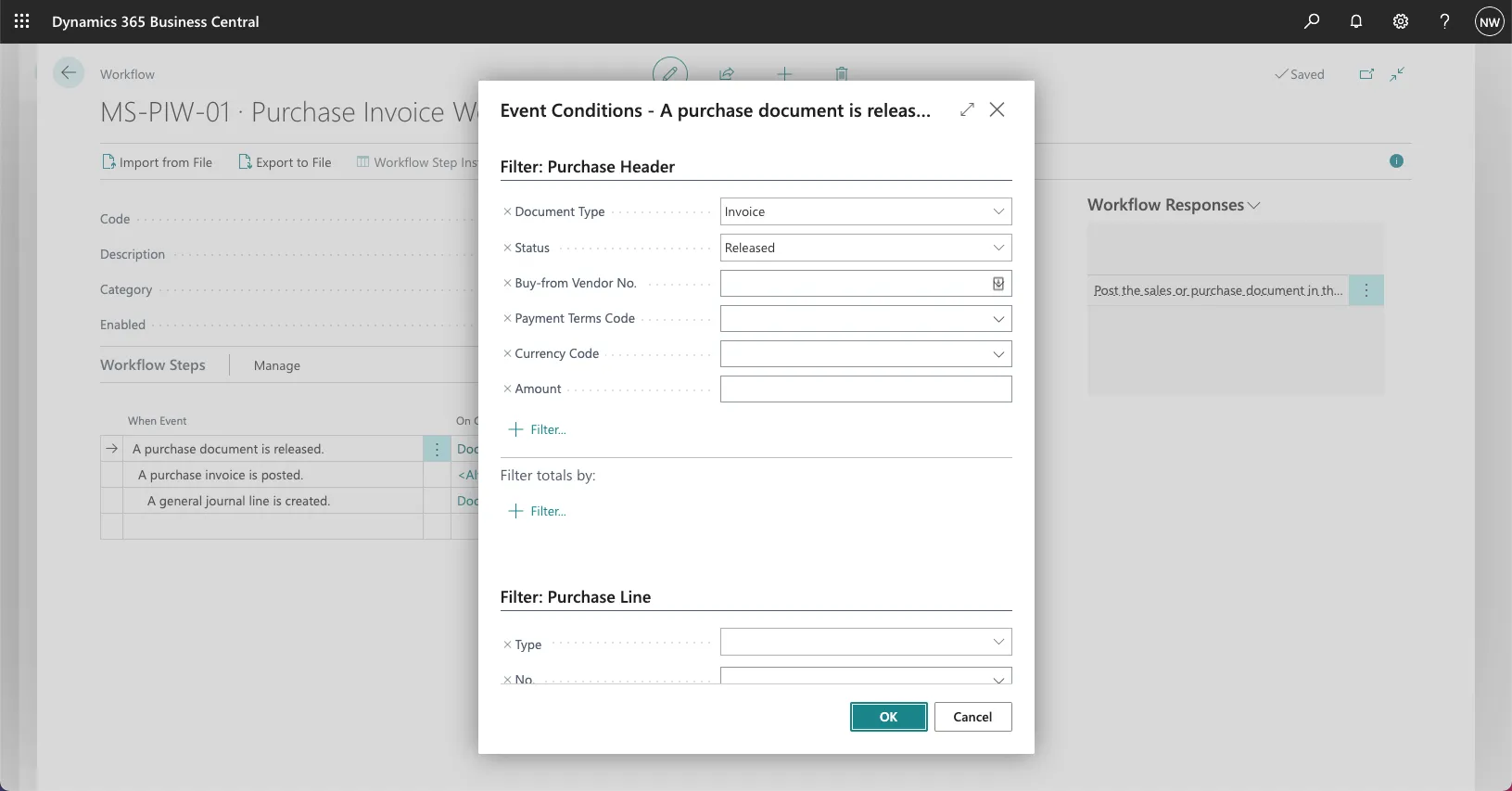Open the Document Type dropdown
This screenshot has height=791, width=1512.
point(998,211)
